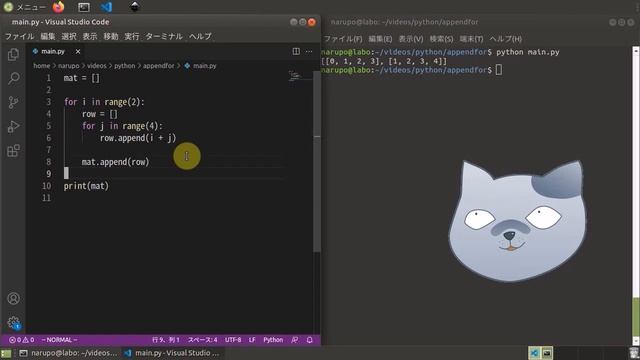Screen dimensions: 640x360
Task: Click the terminal tray icon
Action: tap(547, 353)
